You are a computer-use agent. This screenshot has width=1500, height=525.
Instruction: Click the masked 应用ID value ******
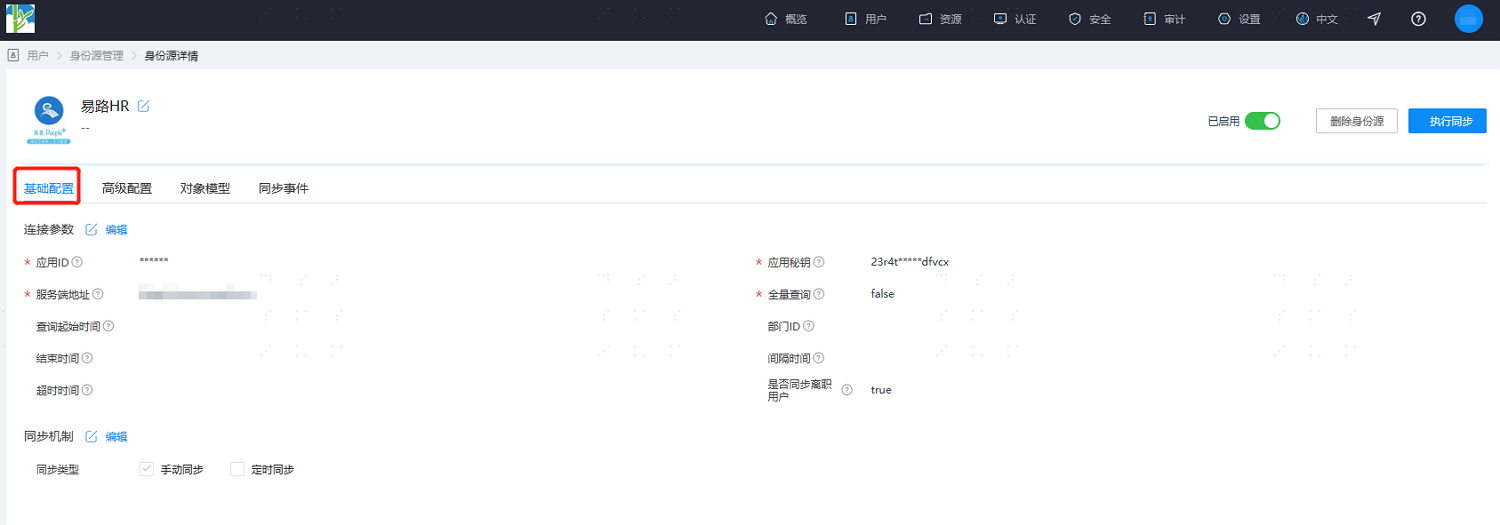[x=154, y=262]
